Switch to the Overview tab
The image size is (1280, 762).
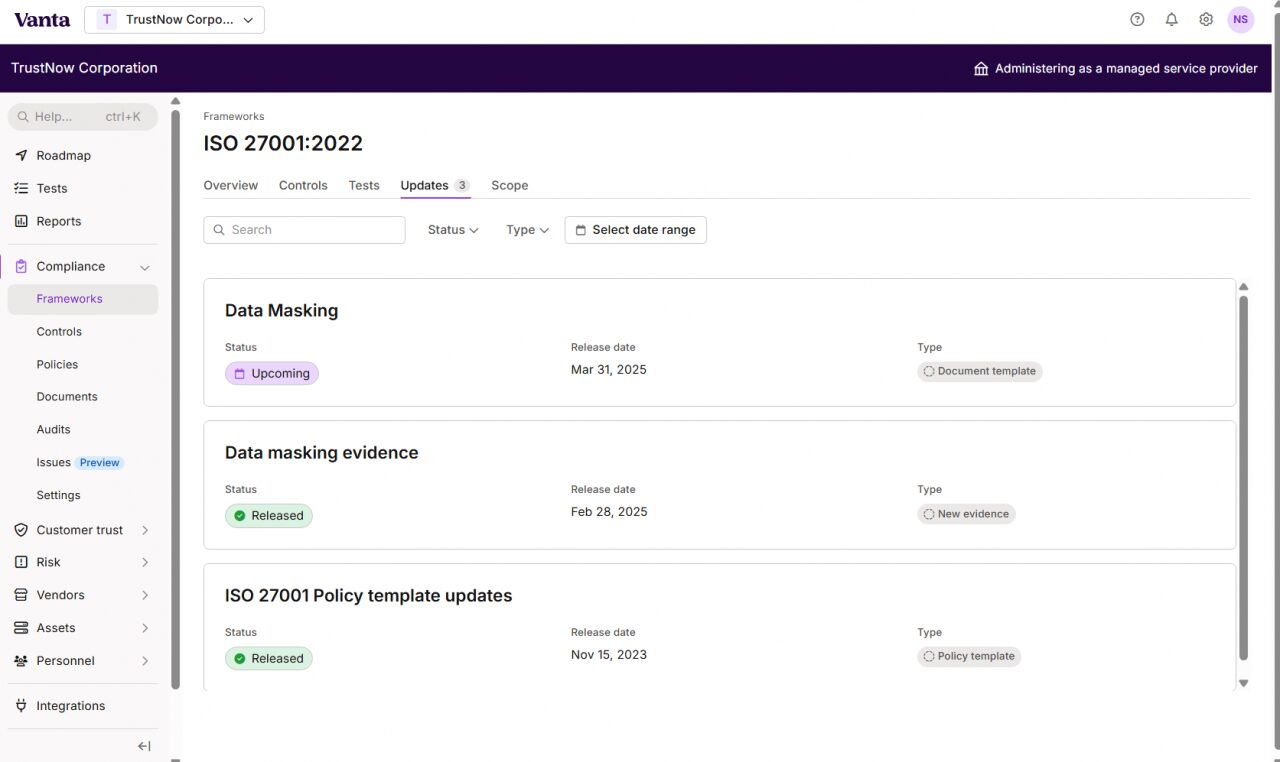point(230,185)
